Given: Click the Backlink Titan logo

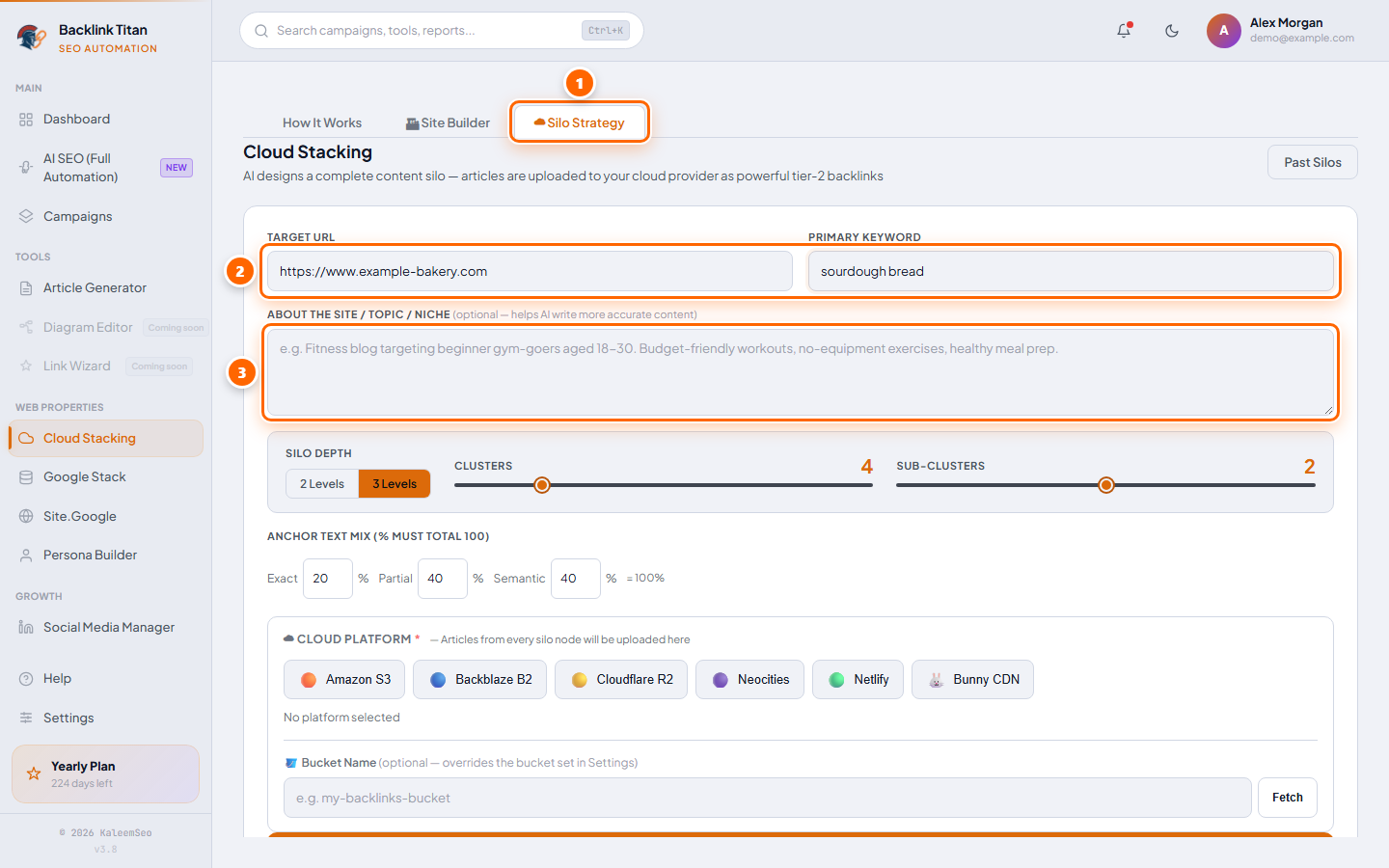Looking at the screenshot, I should (32, 38).
